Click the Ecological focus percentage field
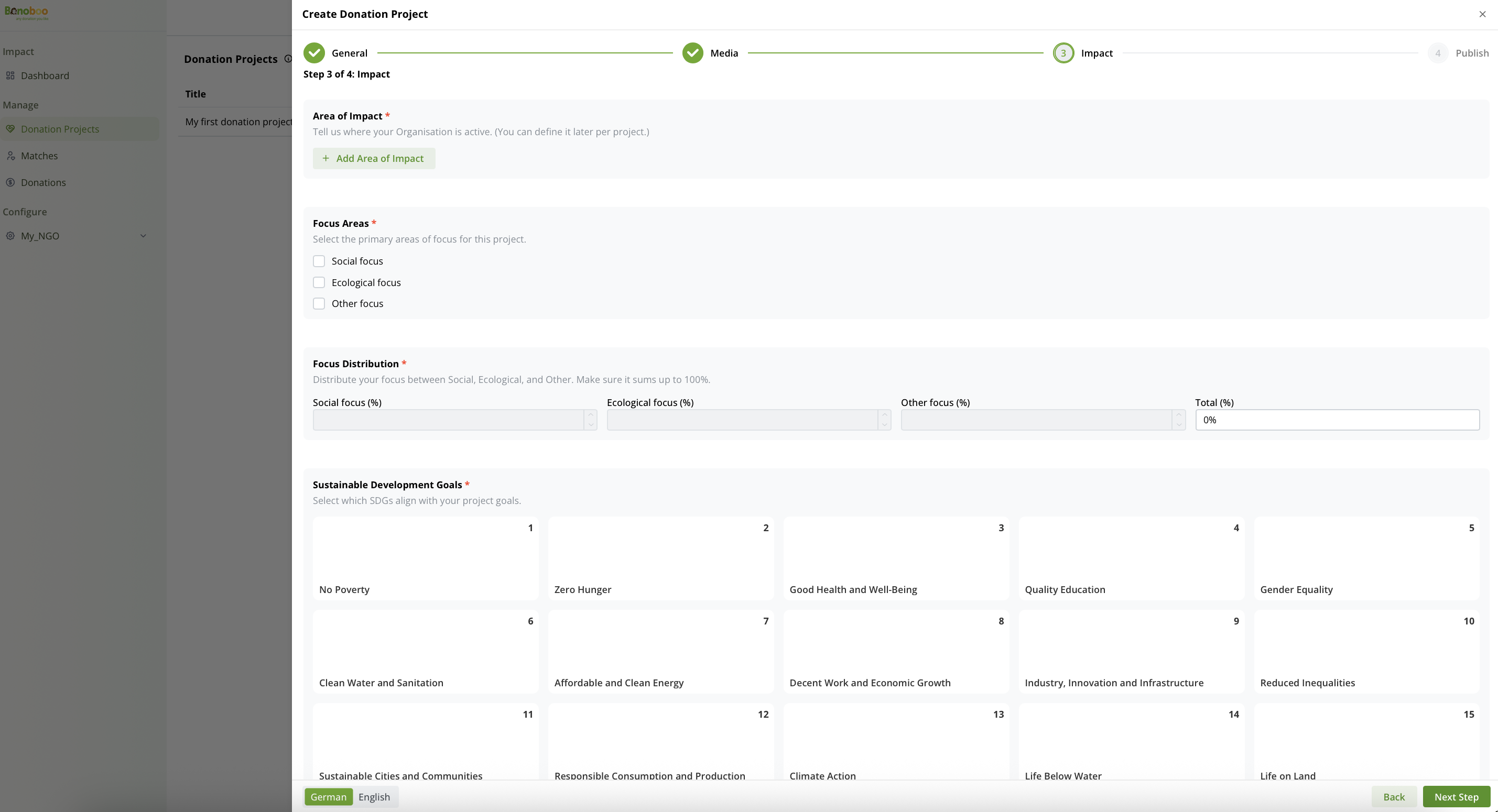Screen dimensions: 1498x812 tap(742, 420)
